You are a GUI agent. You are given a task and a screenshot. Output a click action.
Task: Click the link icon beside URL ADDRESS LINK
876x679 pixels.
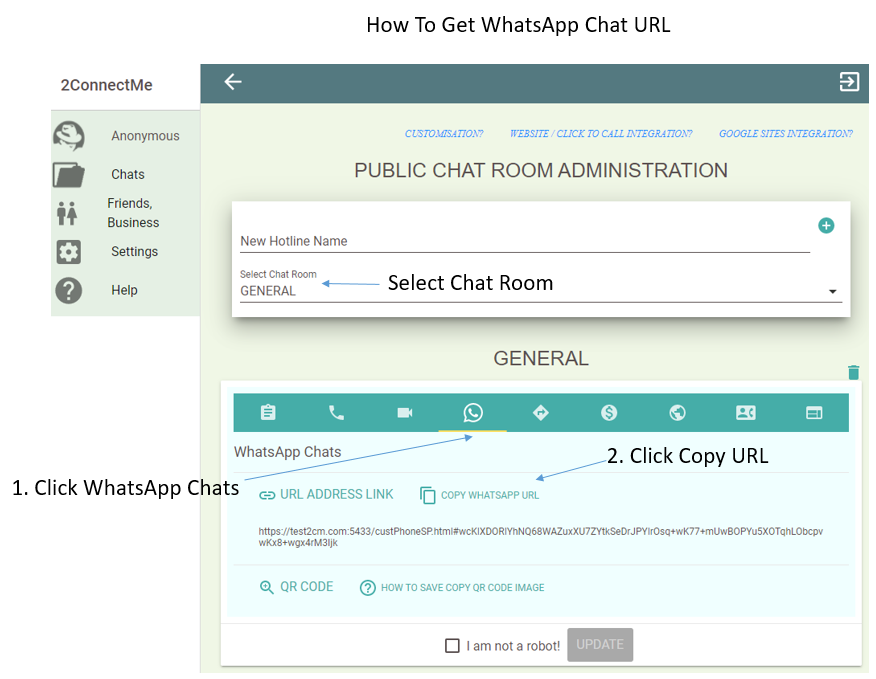267,495
